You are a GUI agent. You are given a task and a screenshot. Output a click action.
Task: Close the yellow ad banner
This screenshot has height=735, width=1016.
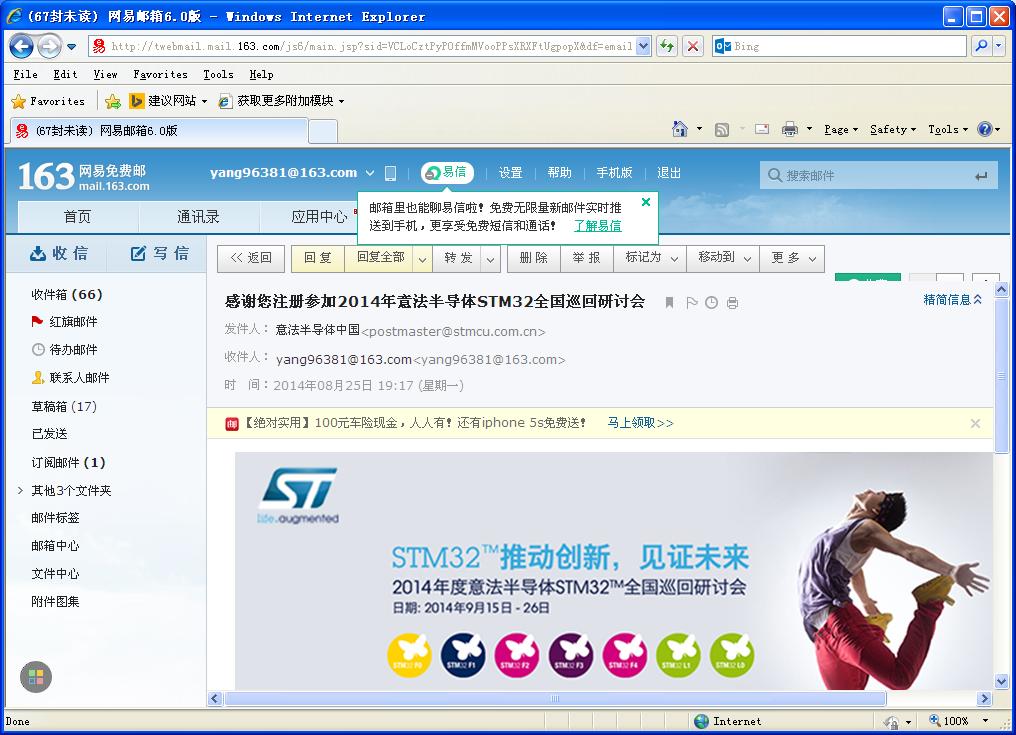pos(975,423)
